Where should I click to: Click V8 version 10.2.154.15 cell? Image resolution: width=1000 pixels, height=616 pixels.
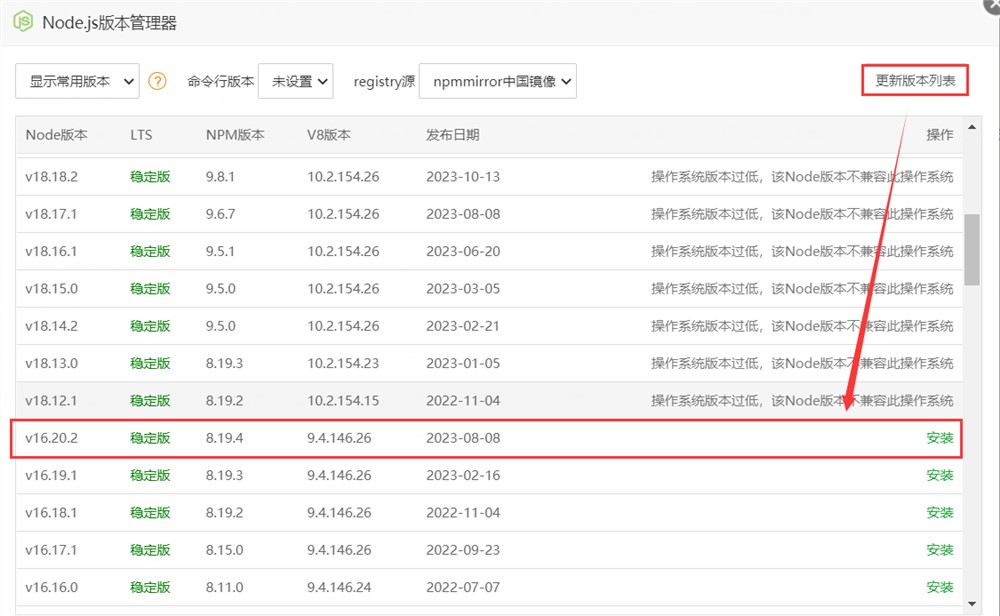(x=342, y=400)
